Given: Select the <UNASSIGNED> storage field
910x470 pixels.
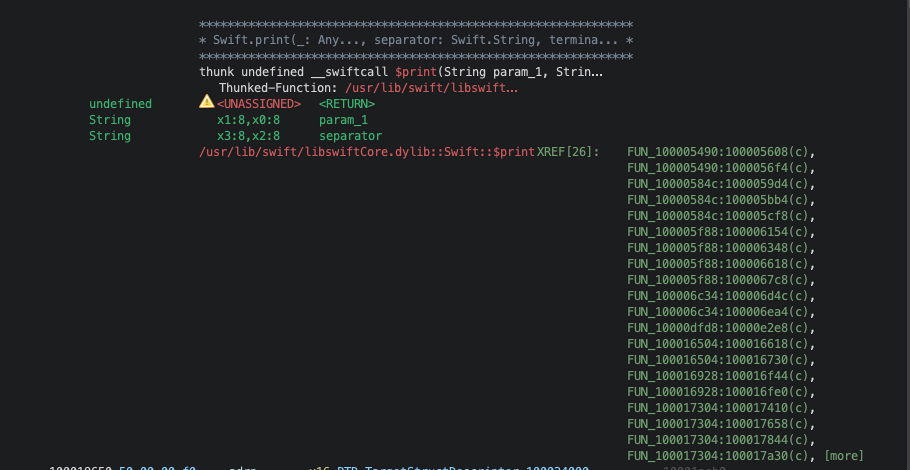Looking at the screenshot, I should click(259, 104).
